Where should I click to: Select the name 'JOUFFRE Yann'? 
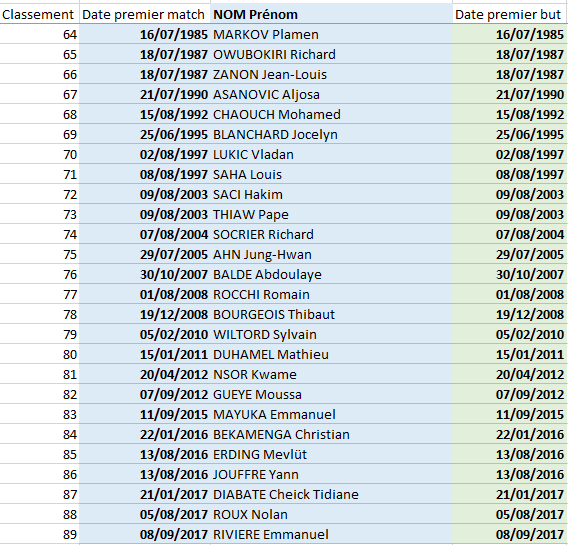click(x=256, y=474)
